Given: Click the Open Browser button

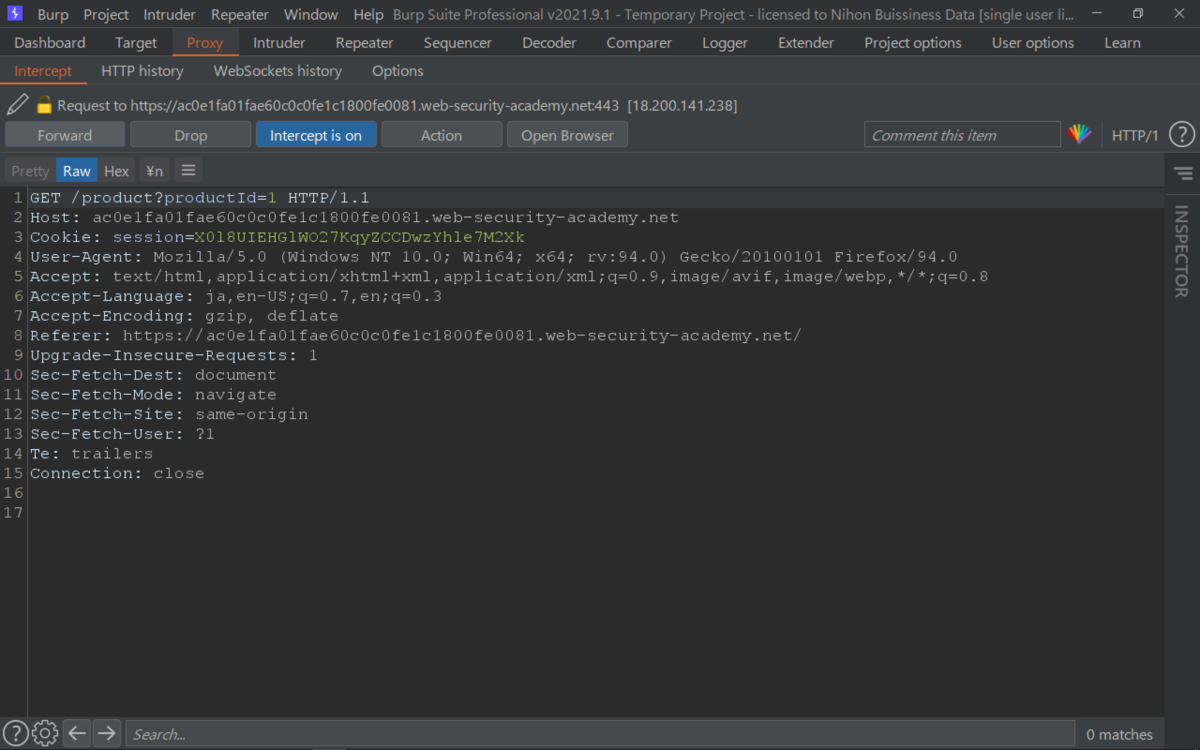Looking at the screenshot, I should click(567, 135).
